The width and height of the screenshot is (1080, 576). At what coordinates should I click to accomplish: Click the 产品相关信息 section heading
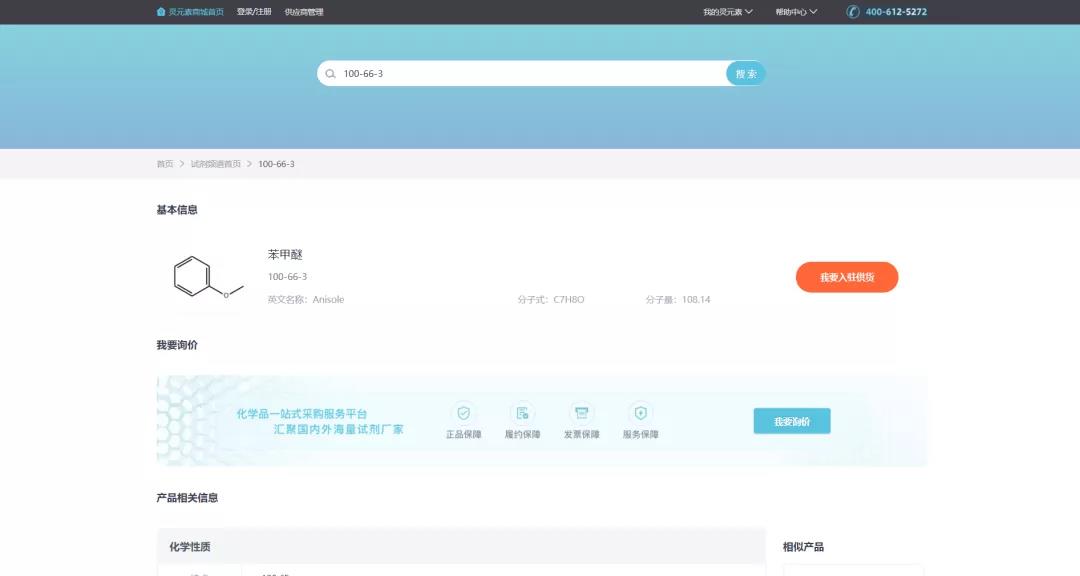187,498
